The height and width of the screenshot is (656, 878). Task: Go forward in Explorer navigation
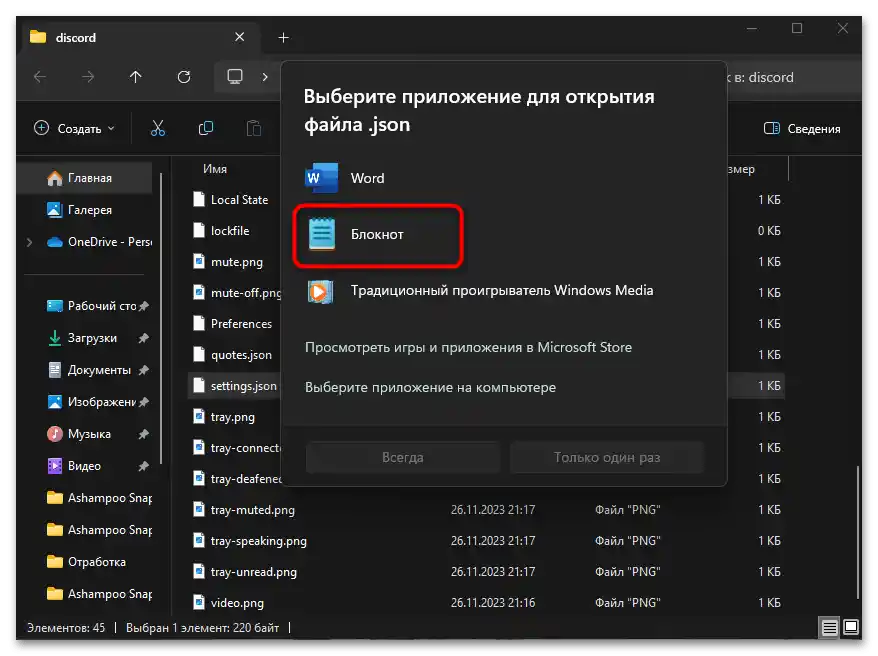point(88,77)
